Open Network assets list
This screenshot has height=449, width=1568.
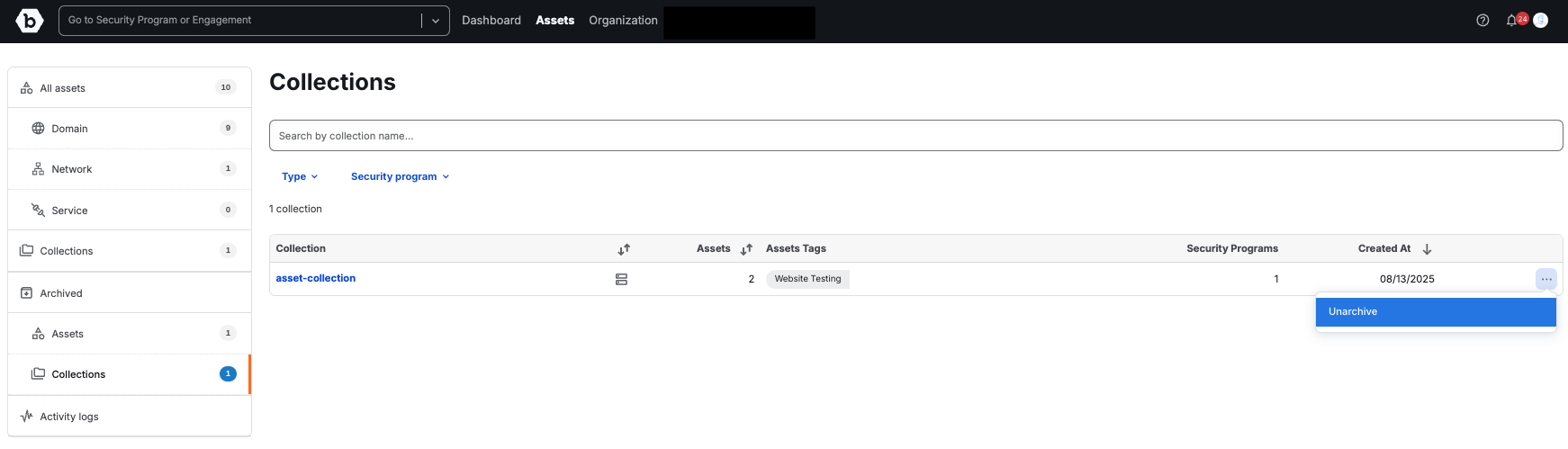tap(130, 169)
